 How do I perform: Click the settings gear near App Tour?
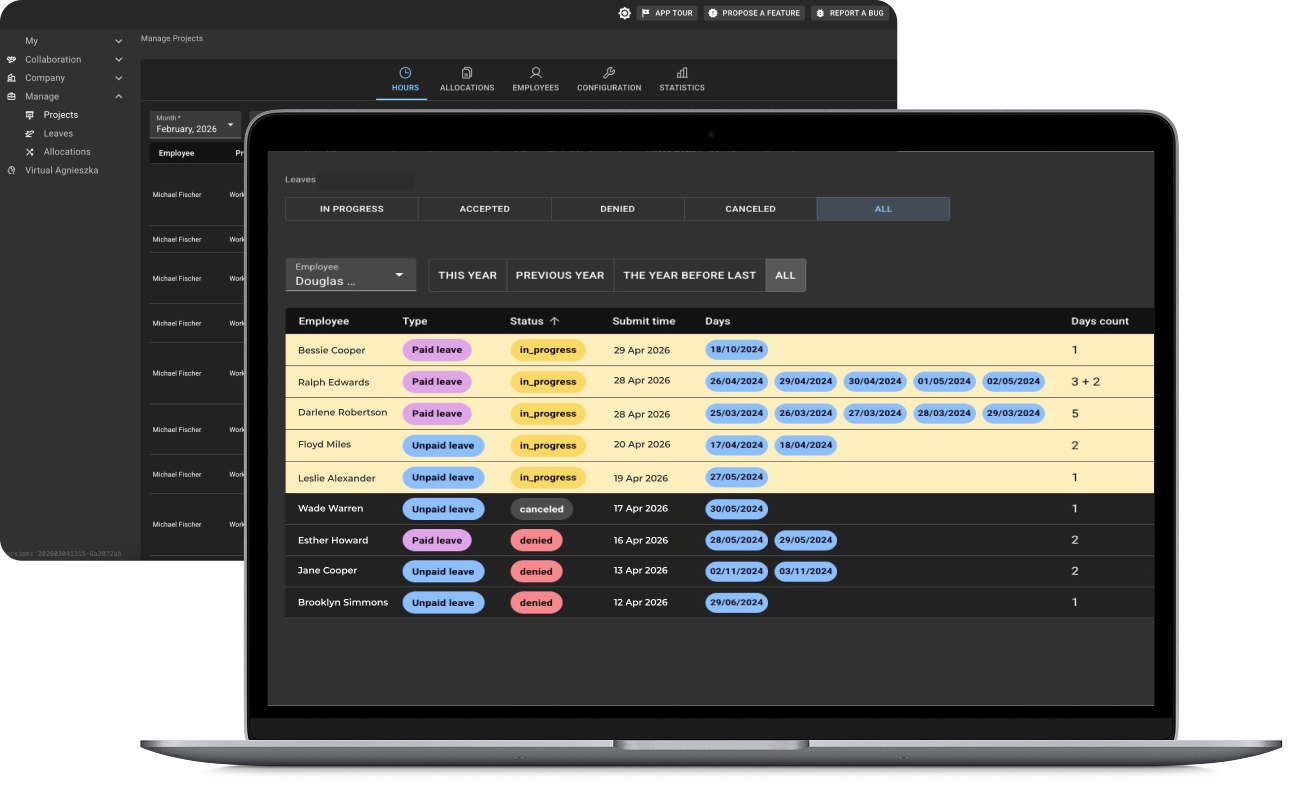tap(624, 13)
